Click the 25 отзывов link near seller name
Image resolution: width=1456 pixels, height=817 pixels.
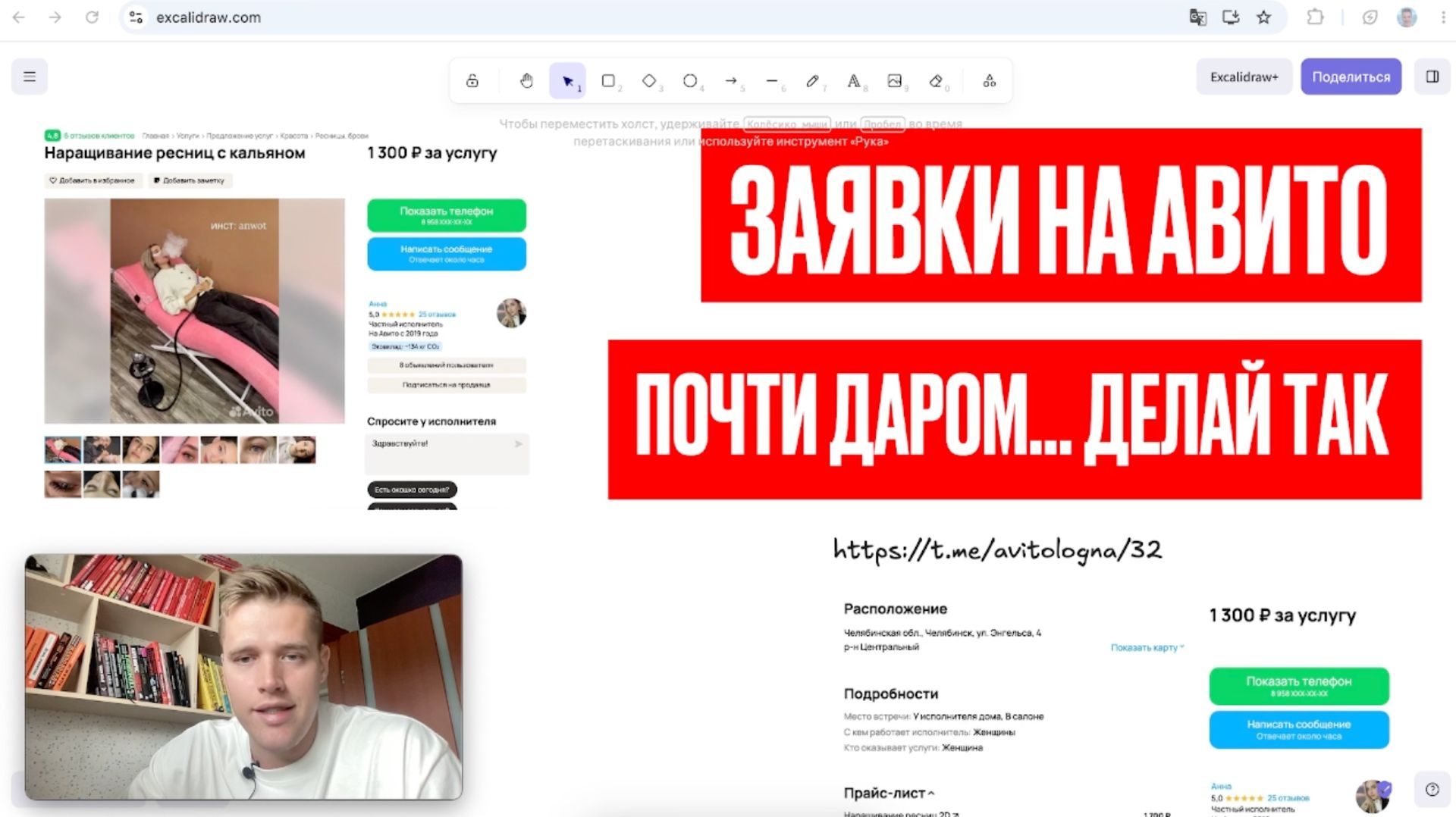(437, 314)
